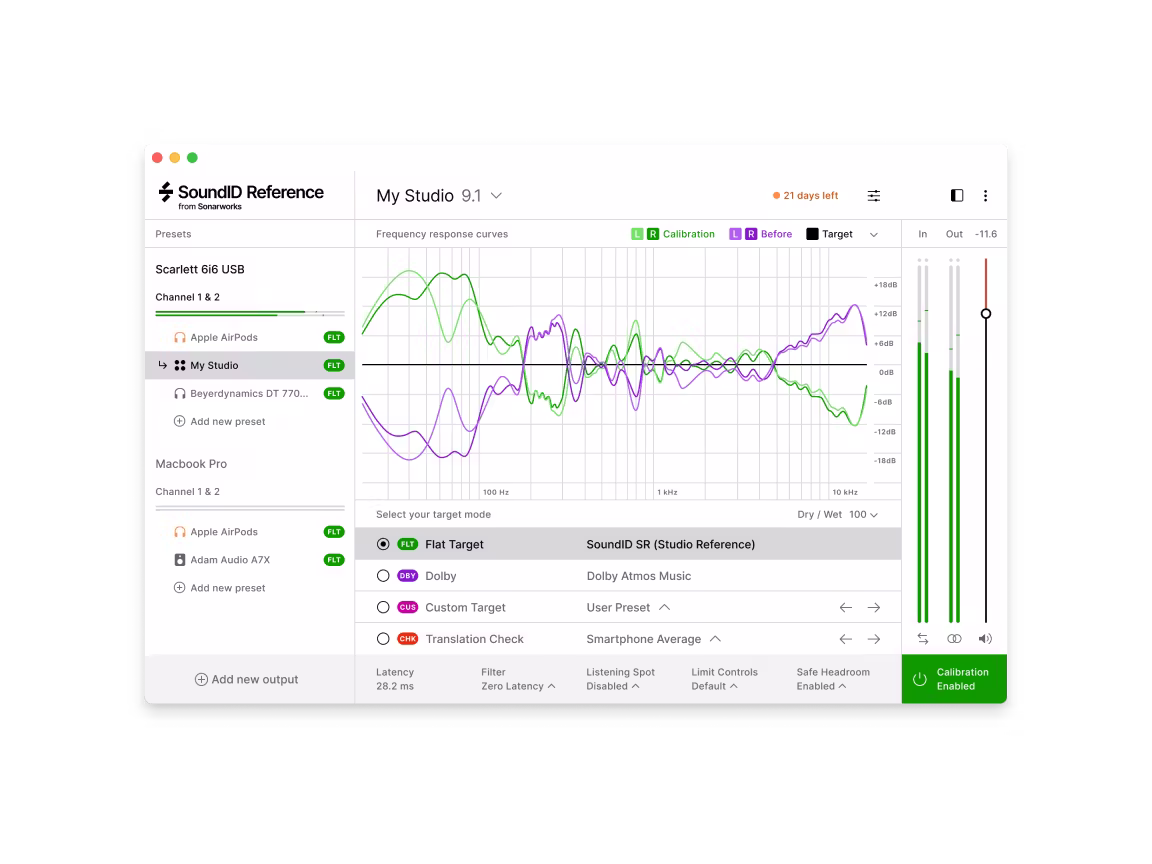Click the headphones icon beside Apple AirPods
Viewport: 1152px width, 864px height.
tap(177, 337)
